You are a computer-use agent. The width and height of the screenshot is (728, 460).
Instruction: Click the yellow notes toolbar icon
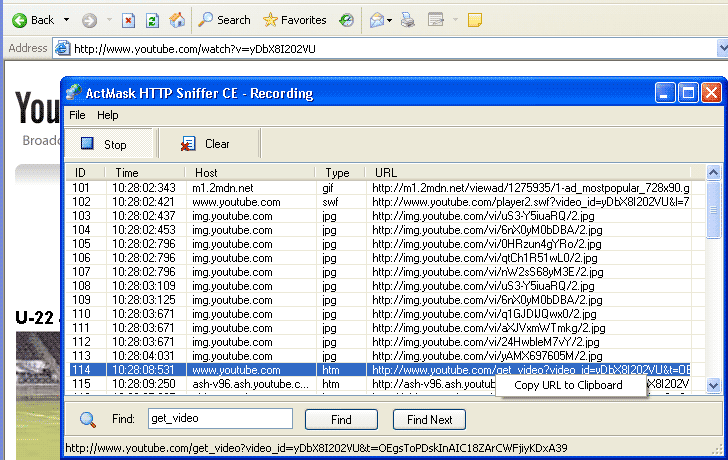474,20
